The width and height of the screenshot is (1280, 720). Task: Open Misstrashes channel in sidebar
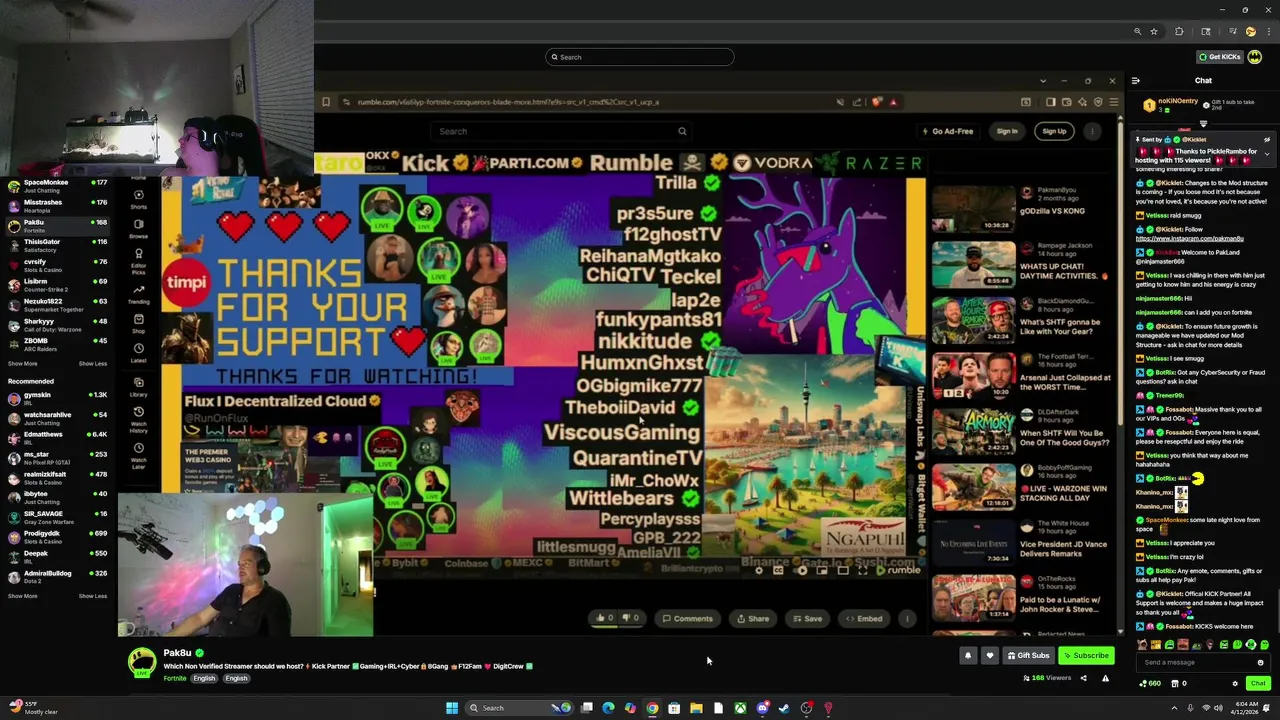(60, 206)
